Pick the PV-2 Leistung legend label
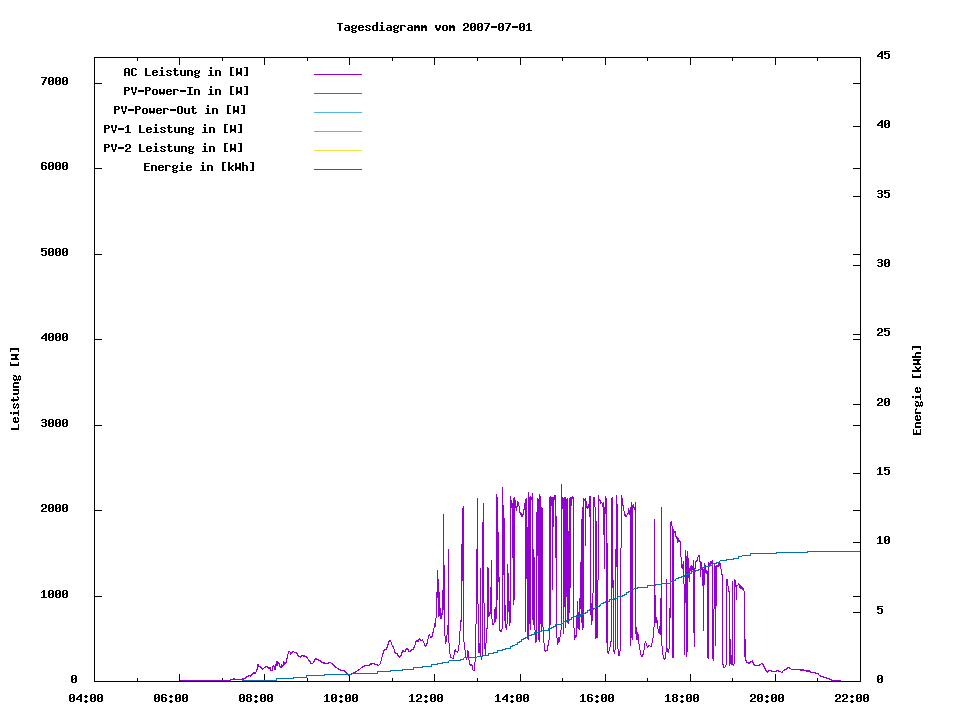Image resolution: width=960 pixels, height=720 pixels. pos(173,148)
